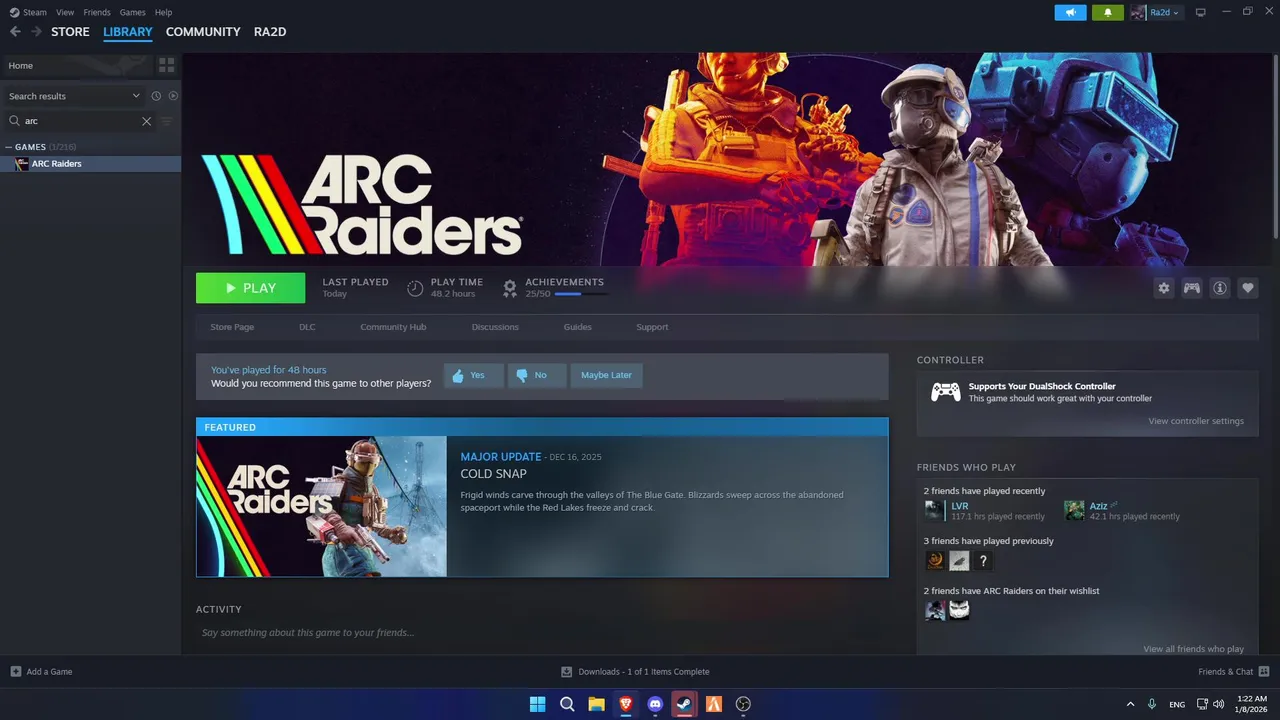
Task: Open the Store Page link
Action: coord(232,327)
